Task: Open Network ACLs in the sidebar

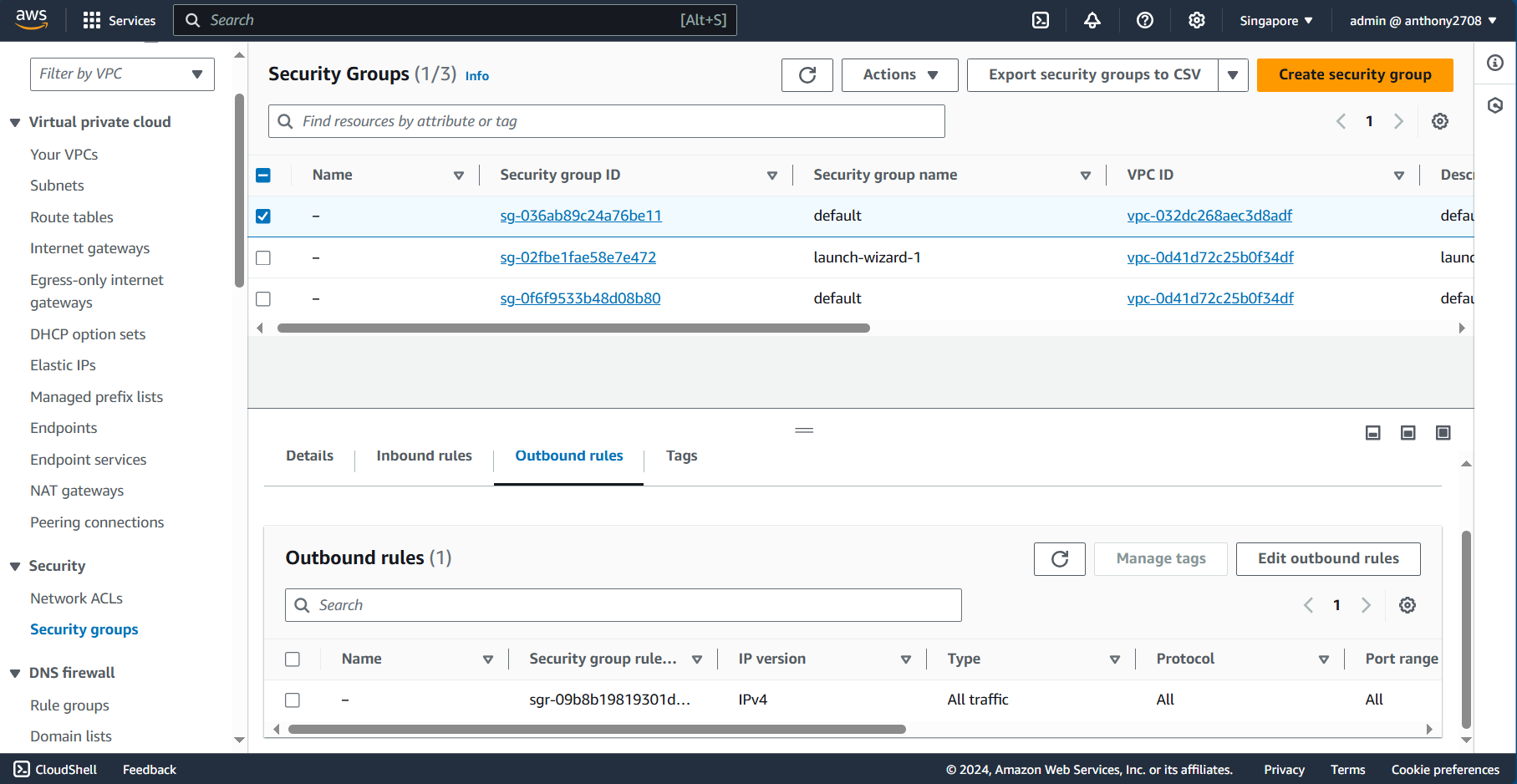Action: (76, 598)
